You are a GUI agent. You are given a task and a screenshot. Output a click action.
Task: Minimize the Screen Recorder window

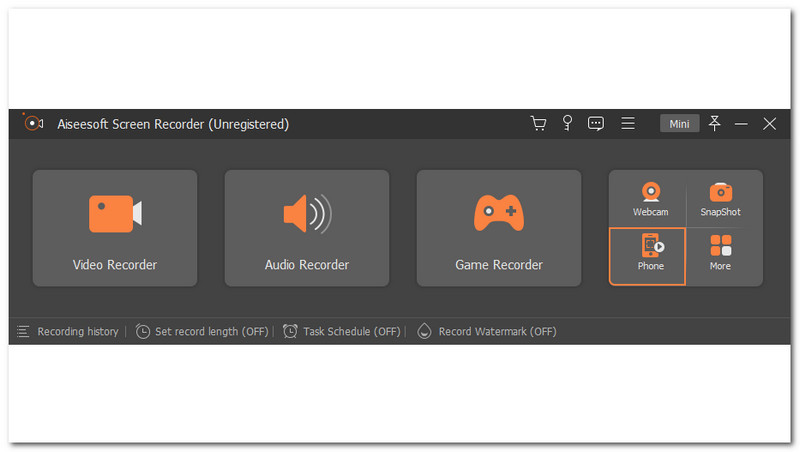click(x=741, y=124)
